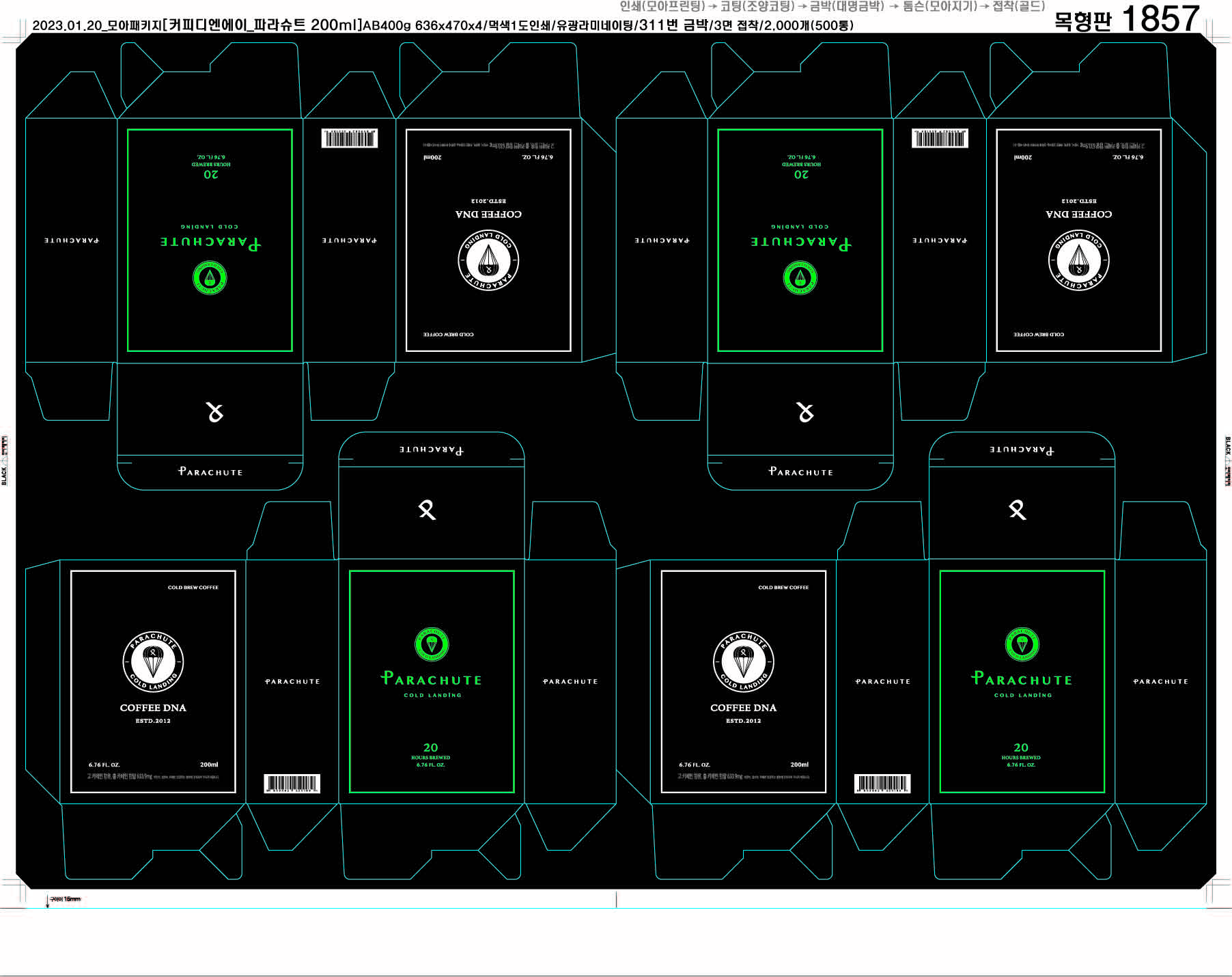The image size is (1232, 977).
Task: Click the upright COFFEE DNA text in the bottom-left panel
Action: point(153,708)
